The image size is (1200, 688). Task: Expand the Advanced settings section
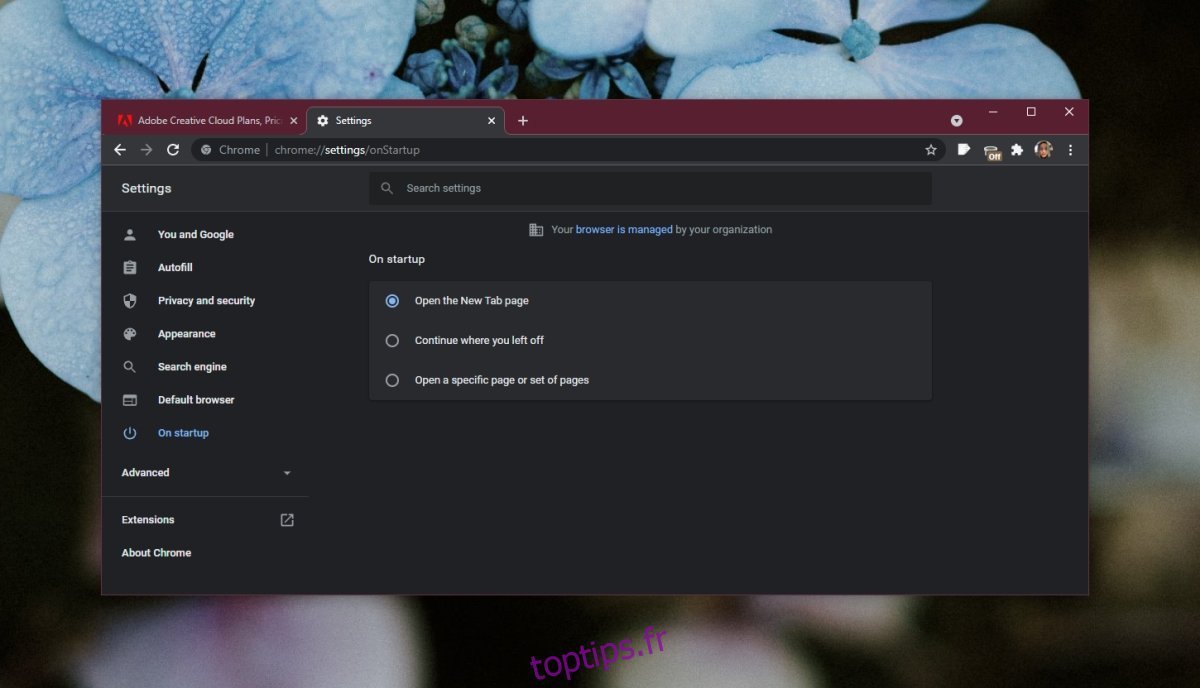(206, 473)
